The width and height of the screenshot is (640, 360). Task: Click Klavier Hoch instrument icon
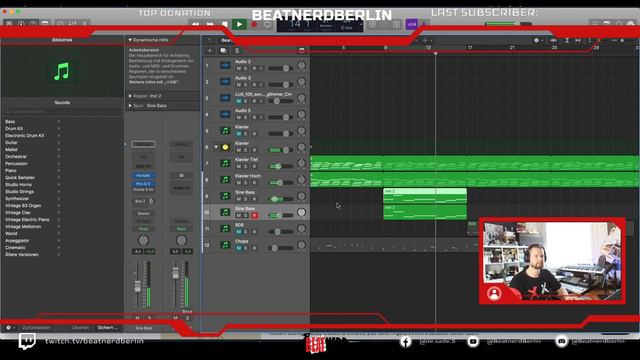225,180
